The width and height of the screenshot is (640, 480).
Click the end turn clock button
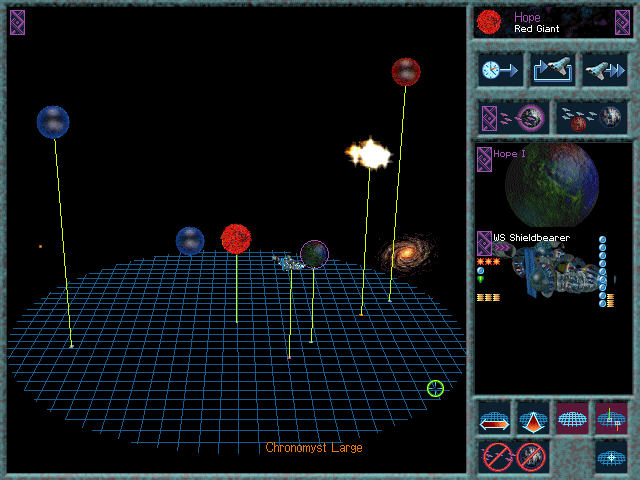[500, 70]
